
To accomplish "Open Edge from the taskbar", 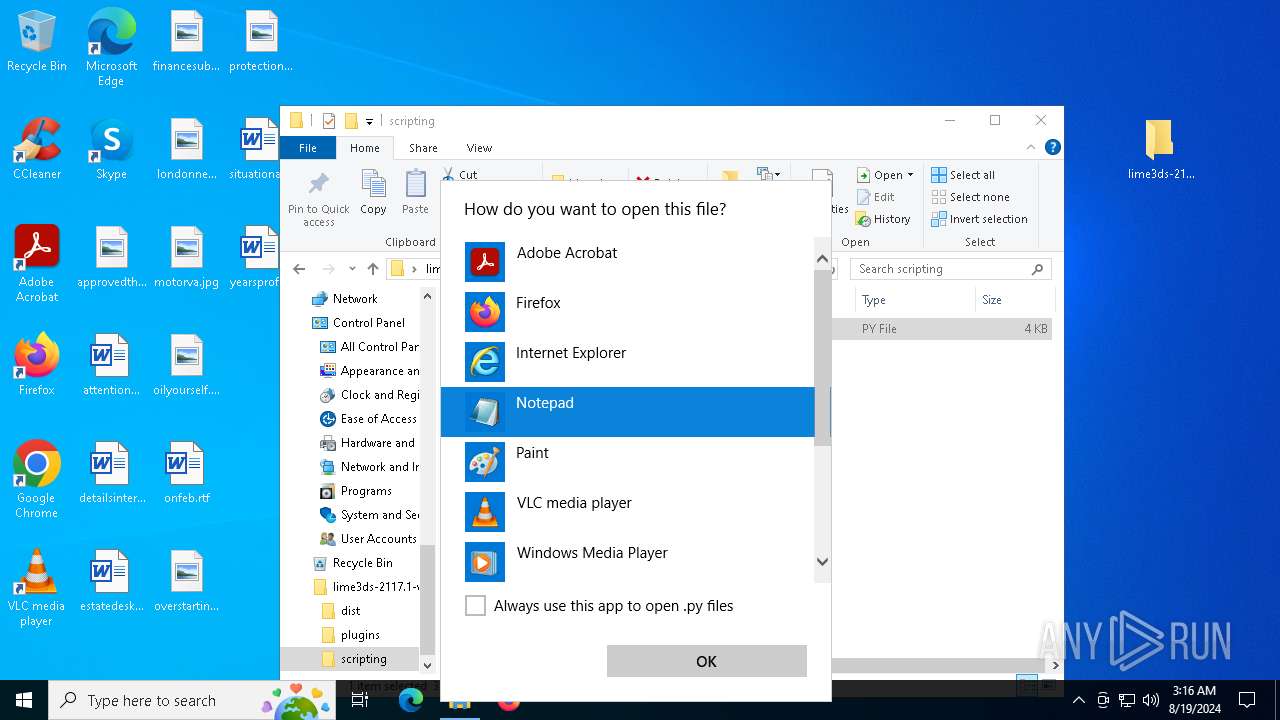I will (411, 700).
